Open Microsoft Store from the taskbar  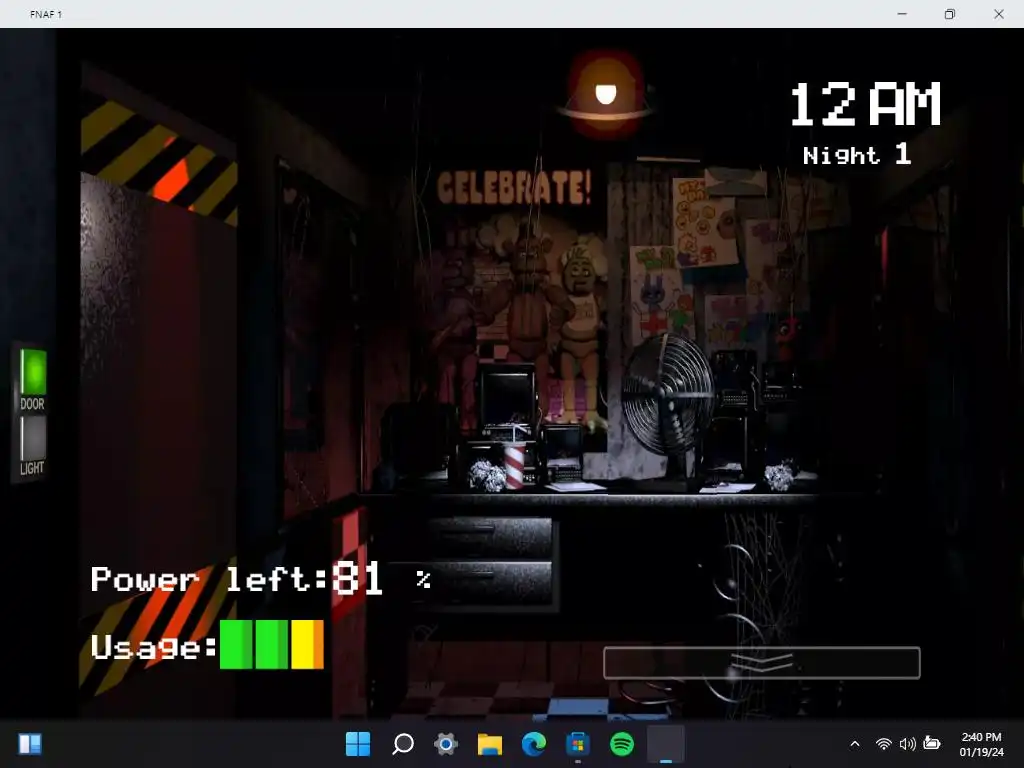click(x=578, y=744)
